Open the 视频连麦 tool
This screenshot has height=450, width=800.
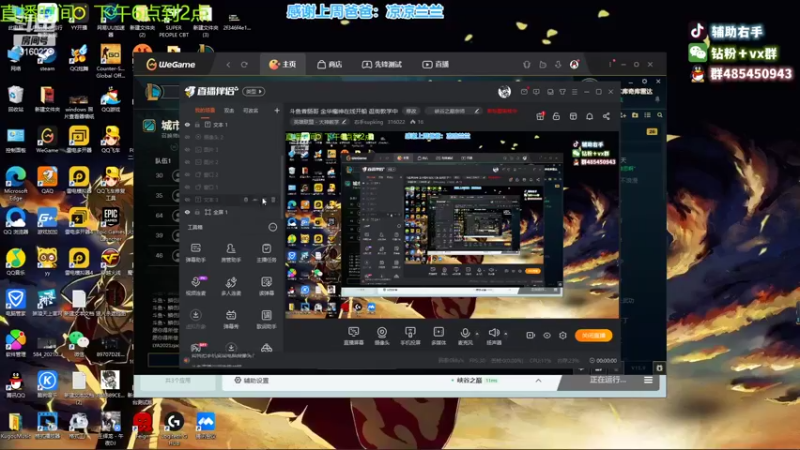click(196, 286)
